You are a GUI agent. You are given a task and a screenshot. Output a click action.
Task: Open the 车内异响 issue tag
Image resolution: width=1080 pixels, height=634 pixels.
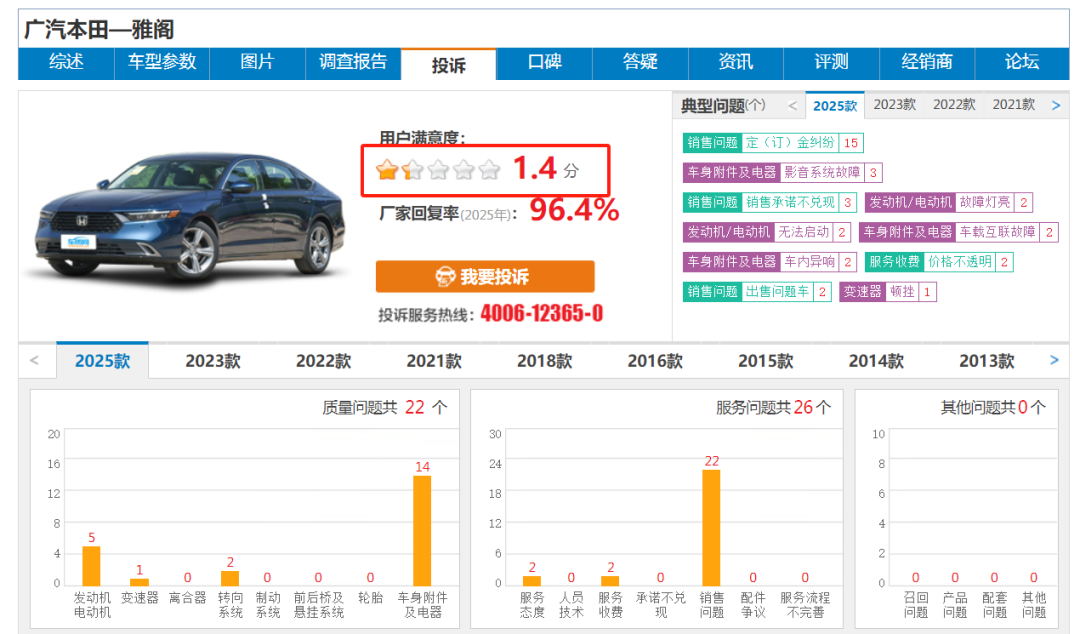[770, 262]
